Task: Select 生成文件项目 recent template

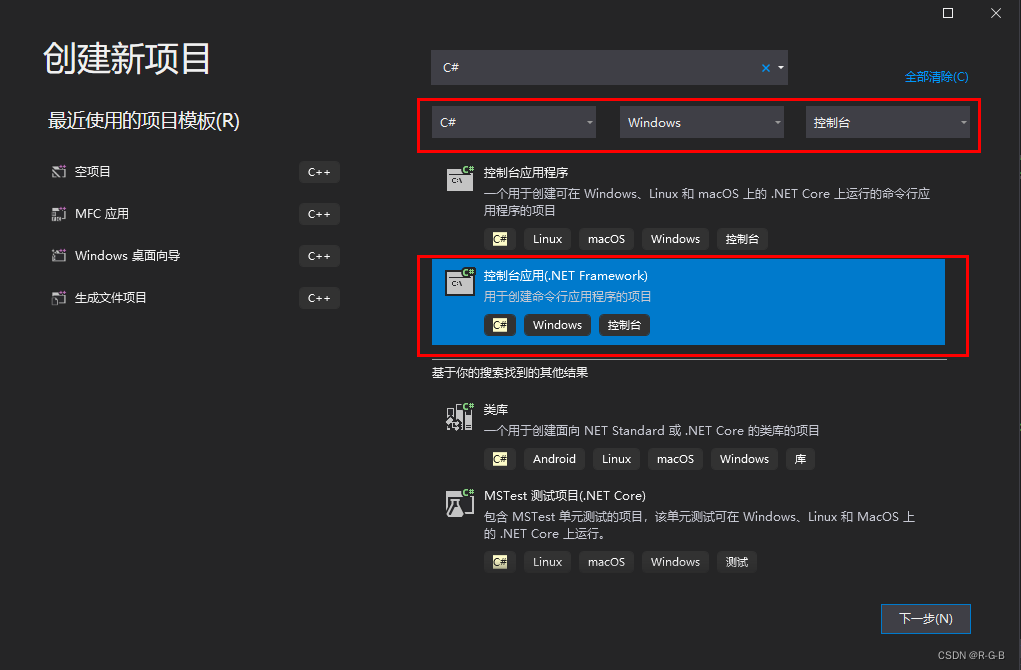Action: [x=195, y=298]
